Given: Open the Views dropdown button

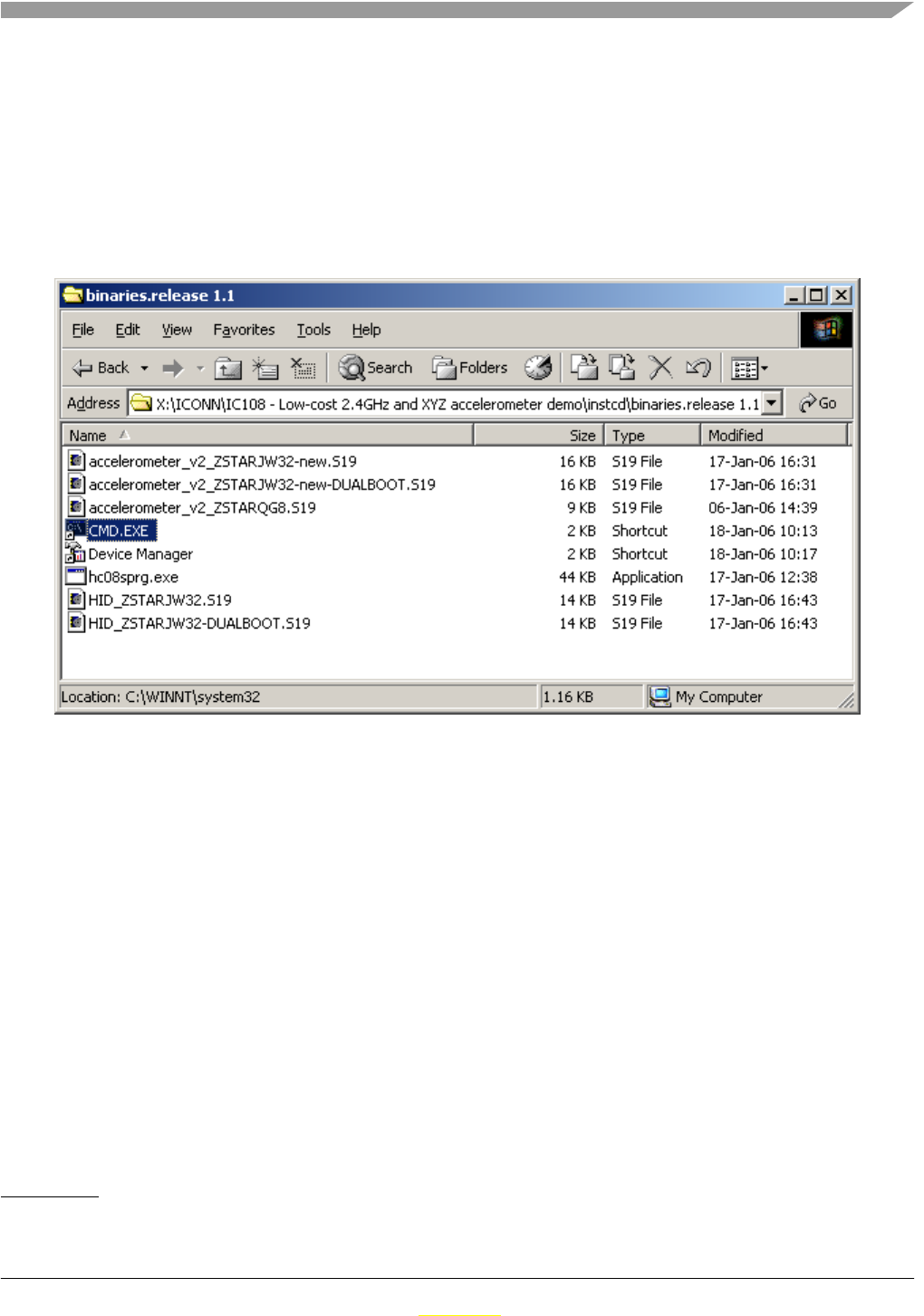Looking at the screenshot, I should click(x=749, y=369).
